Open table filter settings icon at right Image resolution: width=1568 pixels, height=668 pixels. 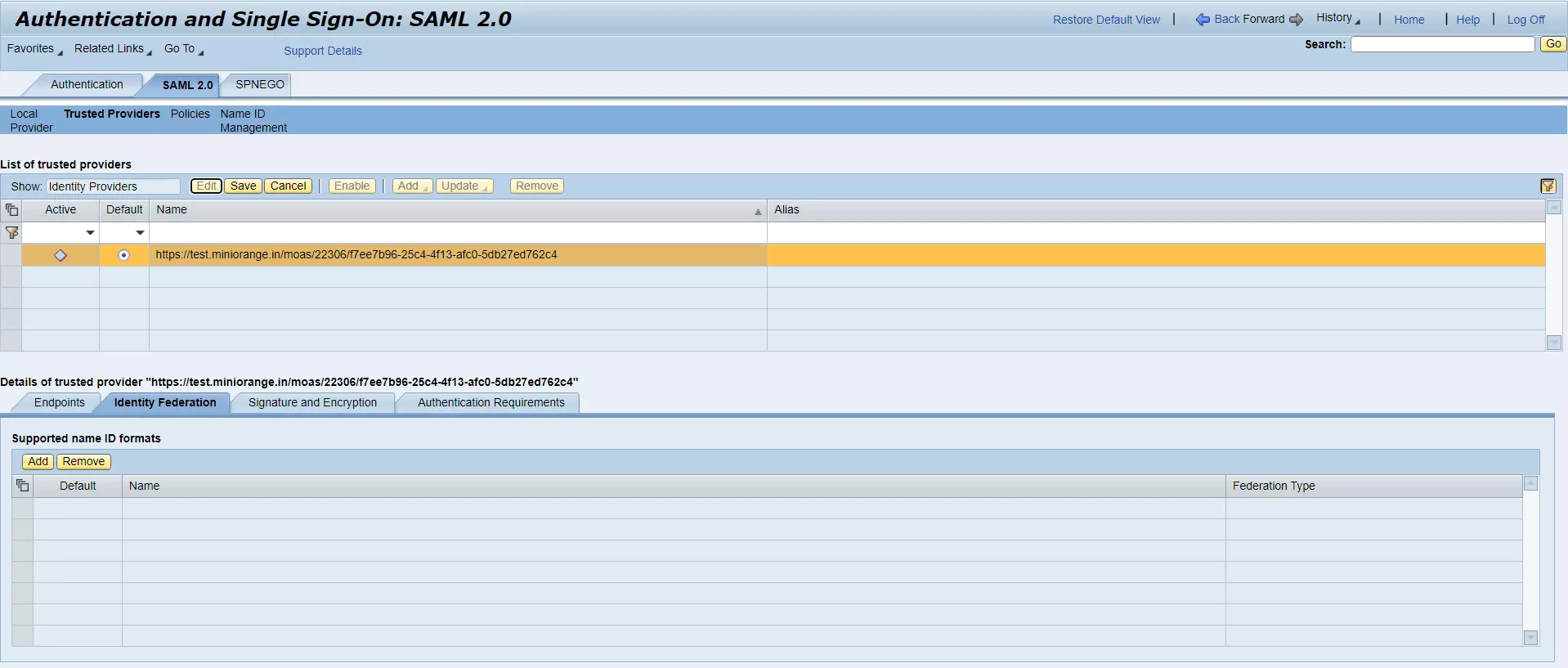coord(1548,186)
